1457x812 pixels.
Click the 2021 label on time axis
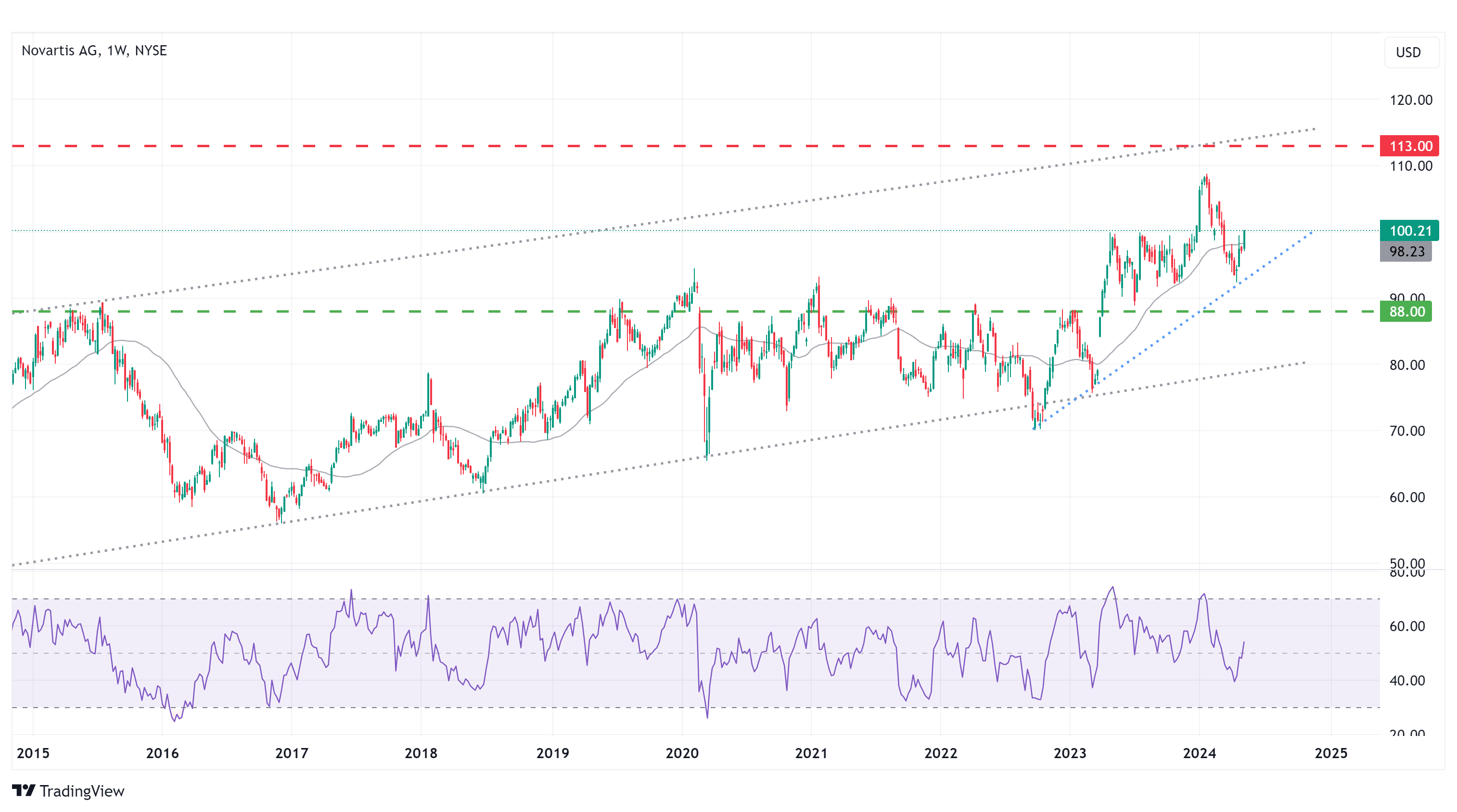(811, 753)
